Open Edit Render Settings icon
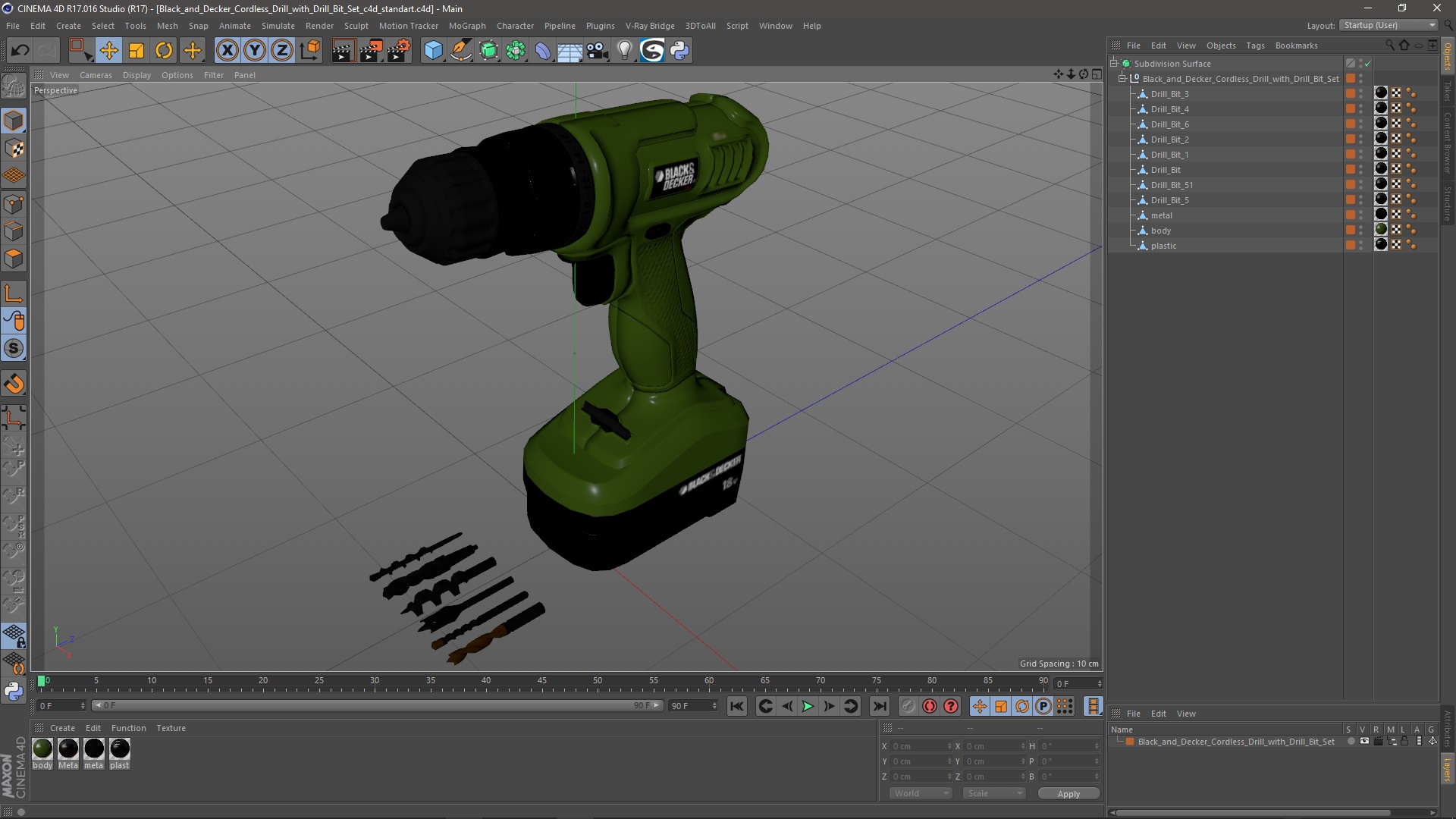1456x819 pixels. pos(399,51)
